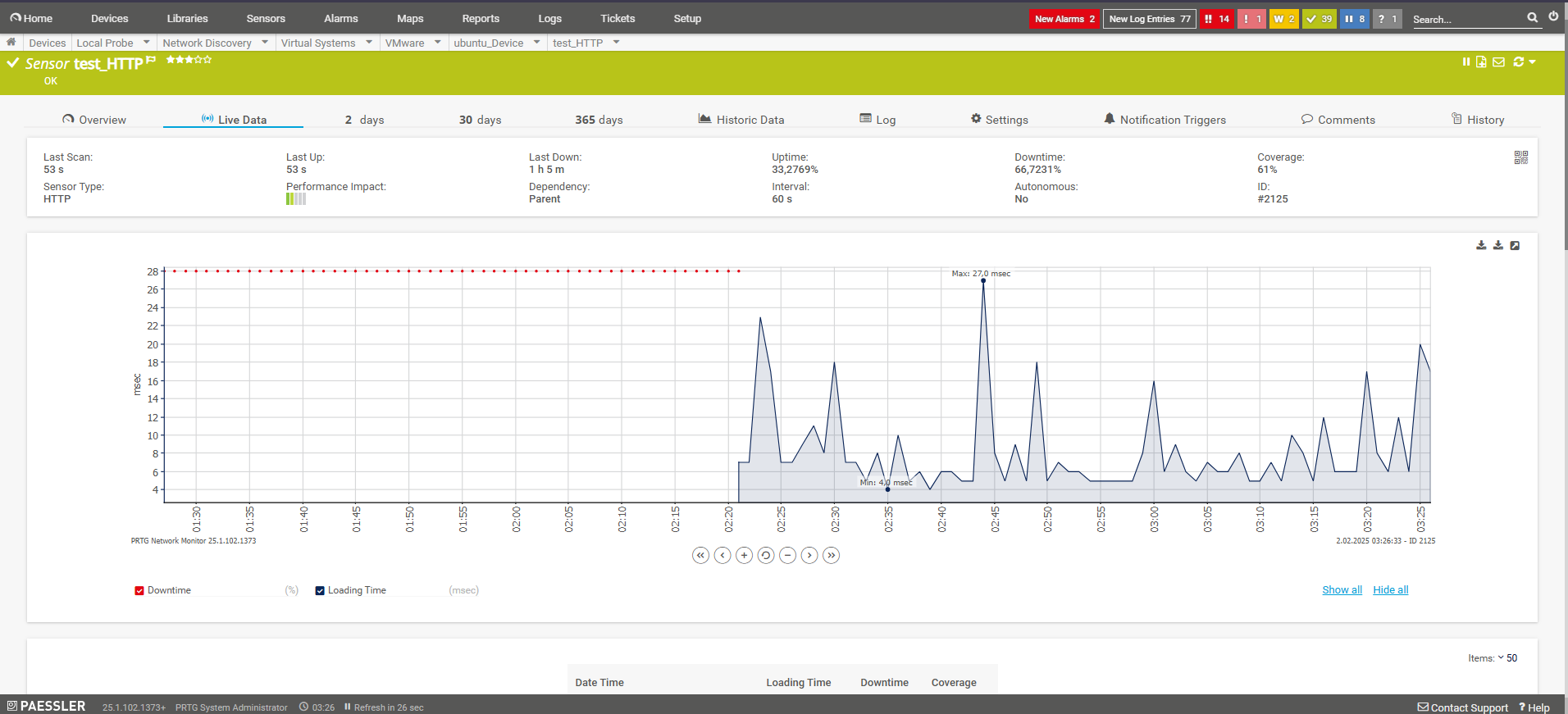Show the 39 up sensors badge
This screenshot has height=714, width=1568.
[x=1320, y=19]
